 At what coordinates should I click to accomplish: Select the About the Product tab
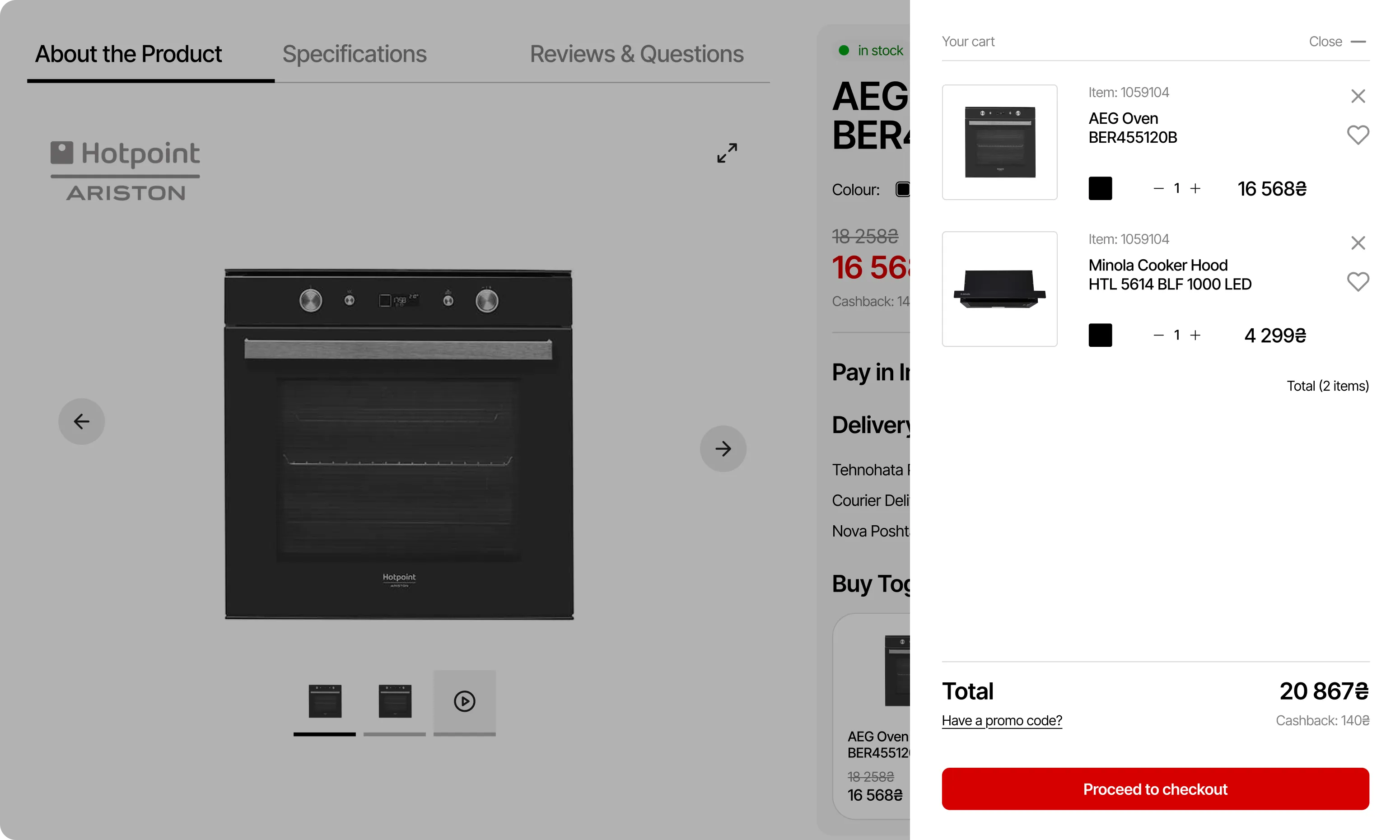click(x=128, y=54)
